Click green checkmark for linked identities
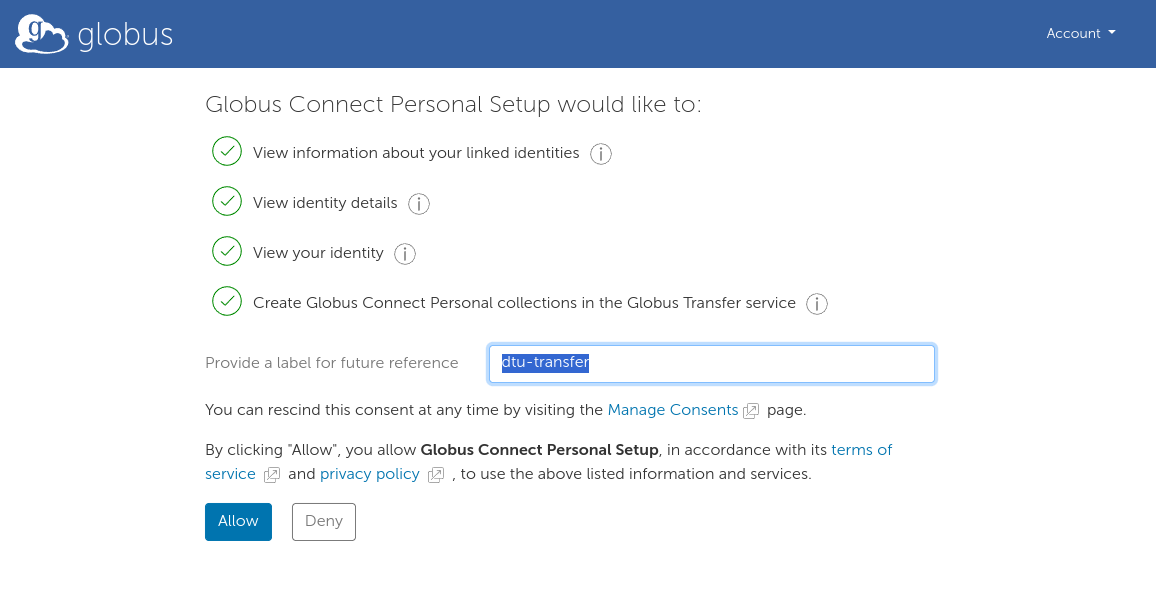1156x593 pixels. click(227, 152)
